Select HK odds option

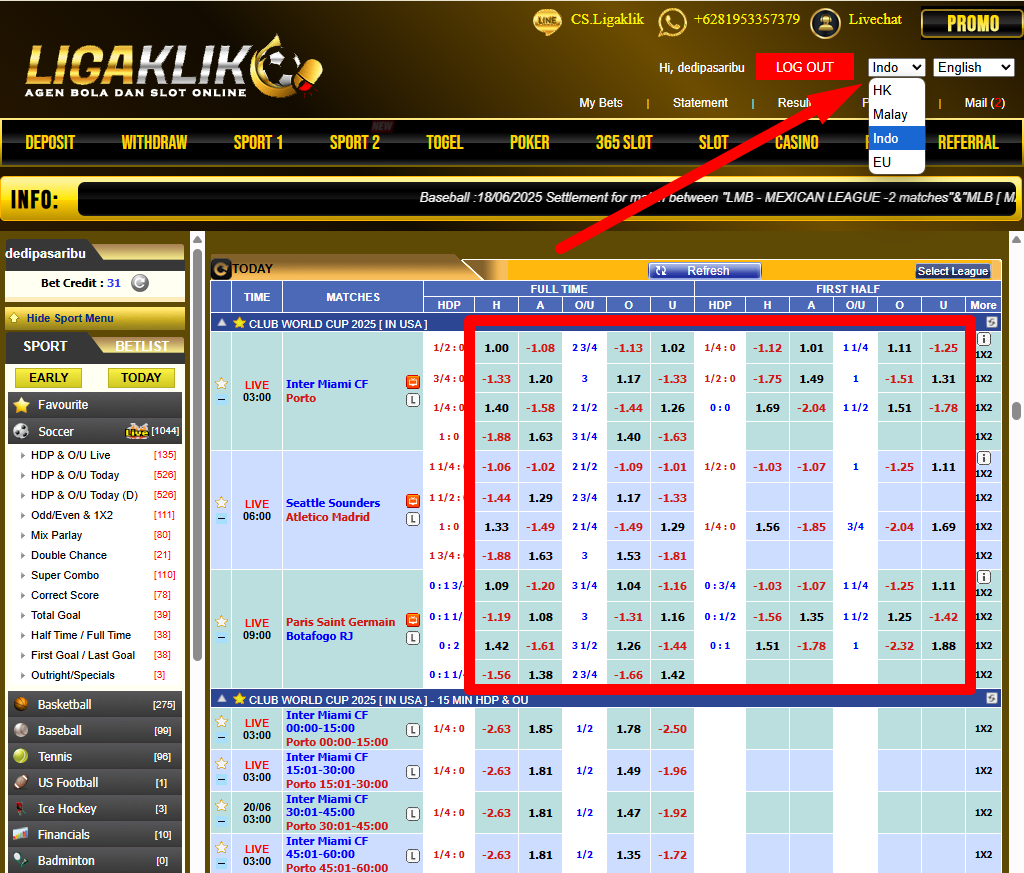click(x=897, y=90)
